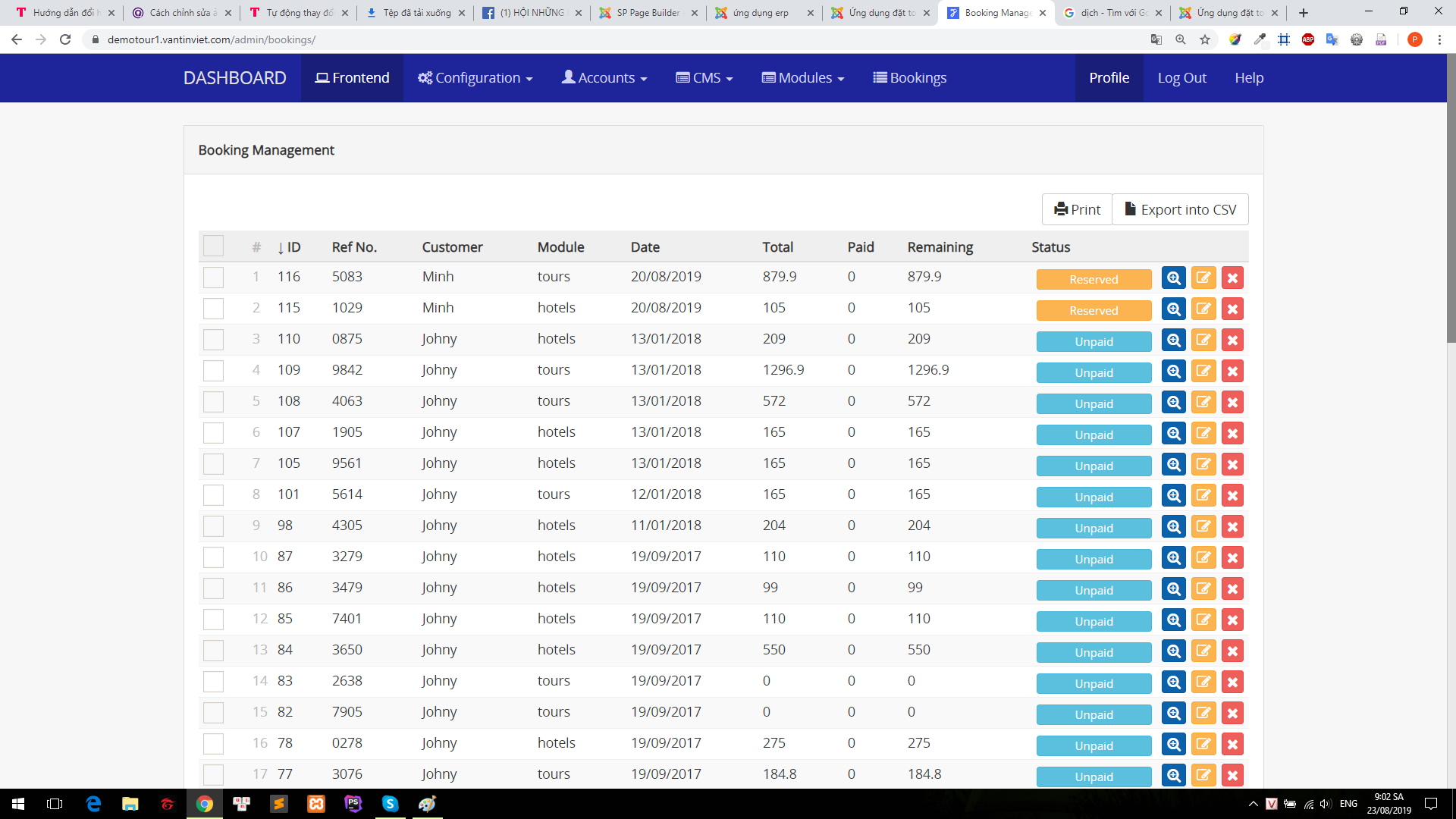Image resolution: width=1456 pixels, height=819 pixels.
Task: Edit booking with Ref No. 2638
Action: pos(1203,682)
